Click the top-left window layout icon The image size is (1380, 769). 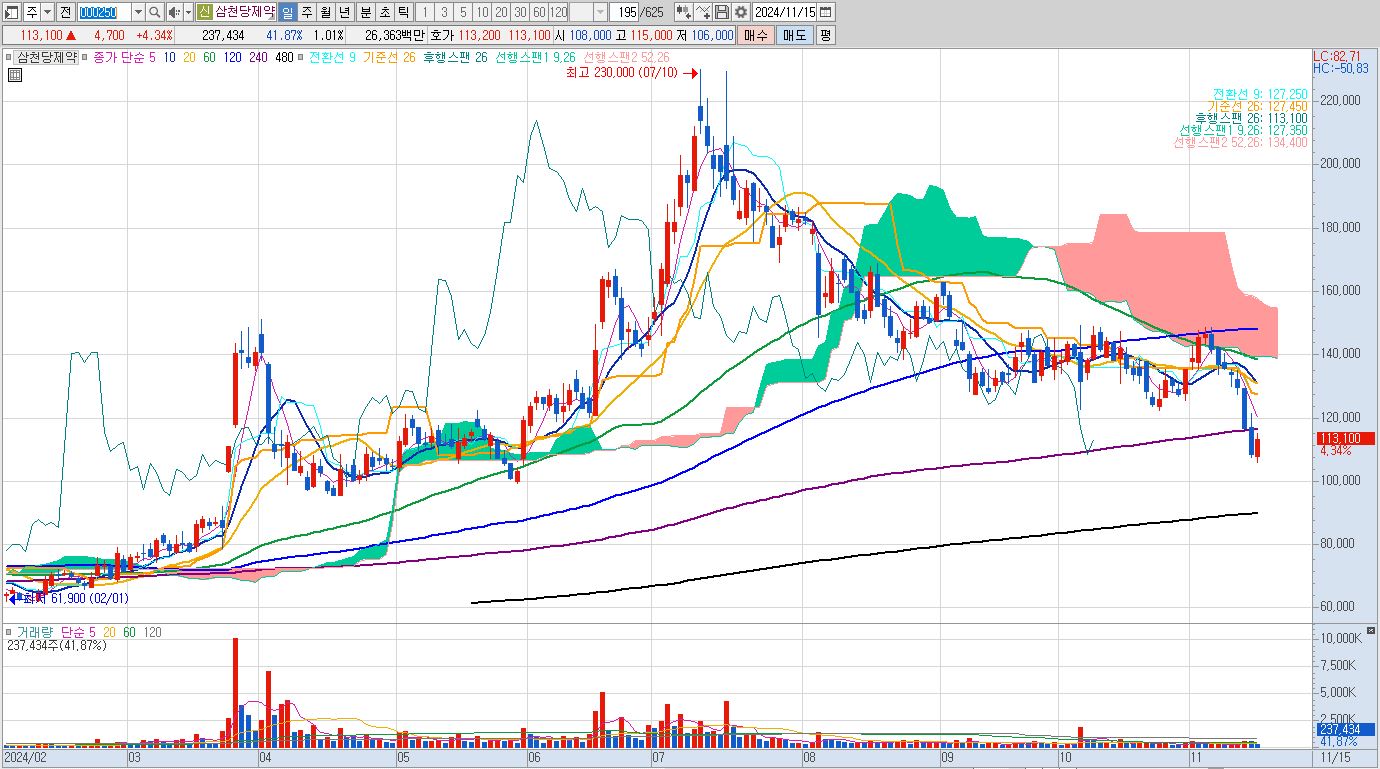pyautogui.click(x=12, y=12)
